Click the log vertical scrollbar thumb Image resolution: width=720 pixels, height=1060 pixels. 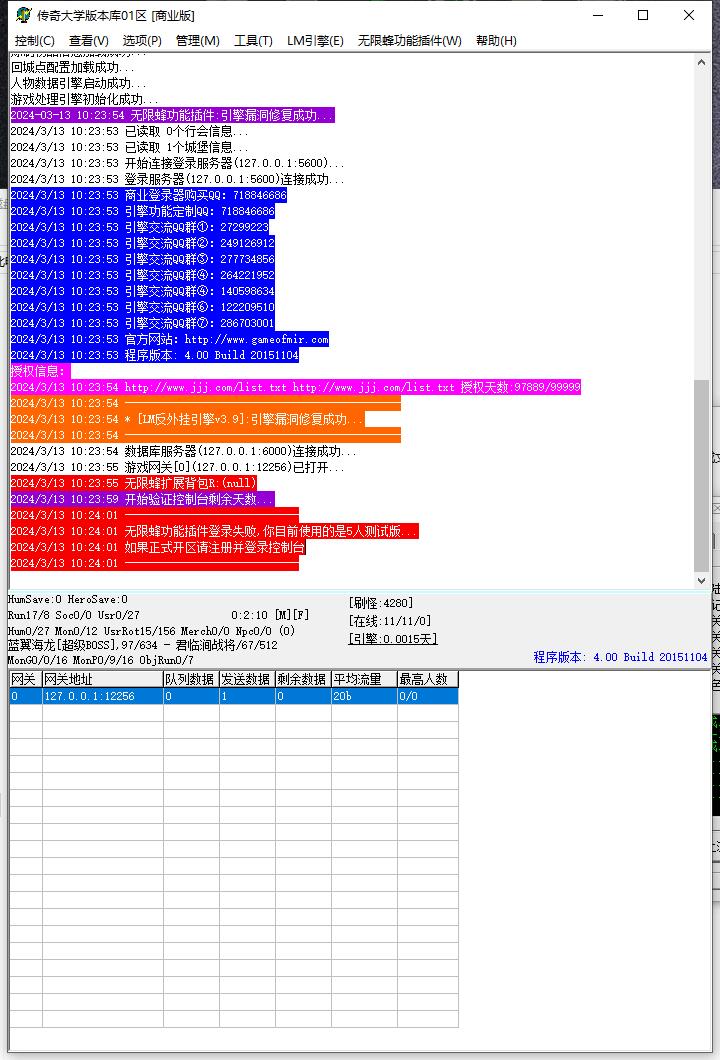701,475
